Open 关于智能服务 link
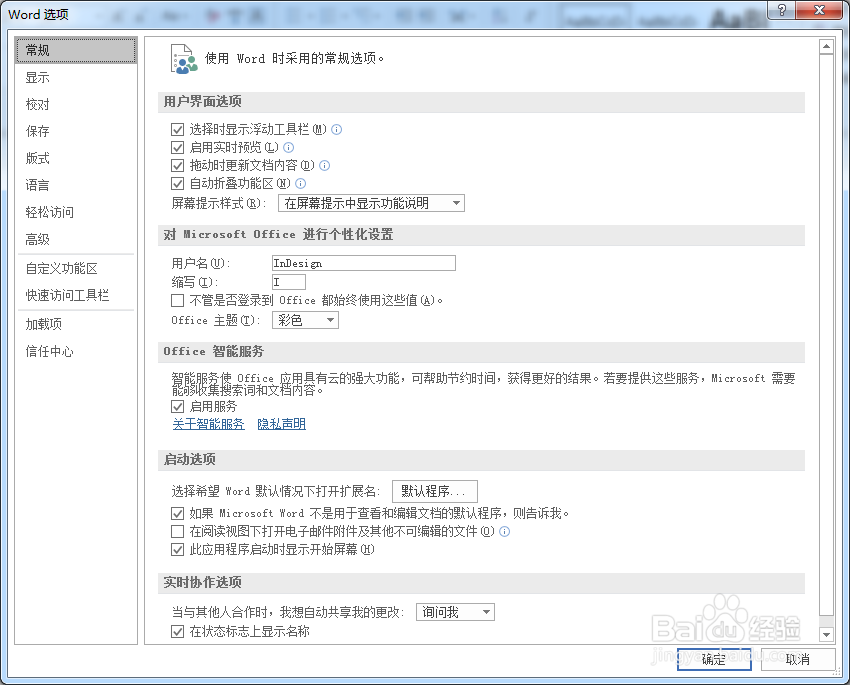This screenshot has width=850, height=685. pyautogui.click(x=209, y=424)
